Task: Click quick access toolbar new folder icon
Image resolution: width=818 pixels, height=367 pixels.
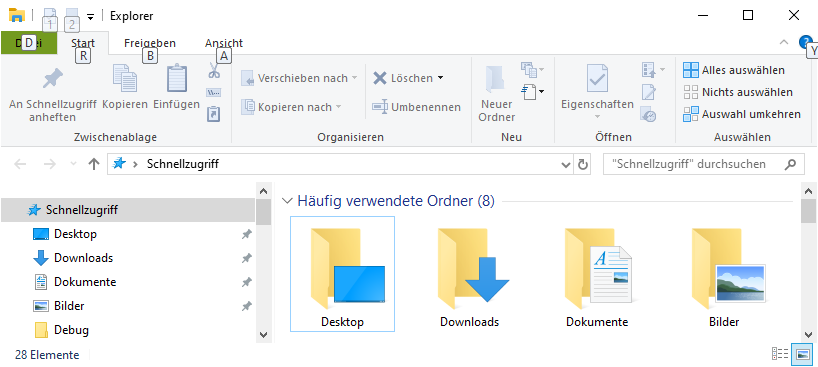Action: [x=71, y=15]
